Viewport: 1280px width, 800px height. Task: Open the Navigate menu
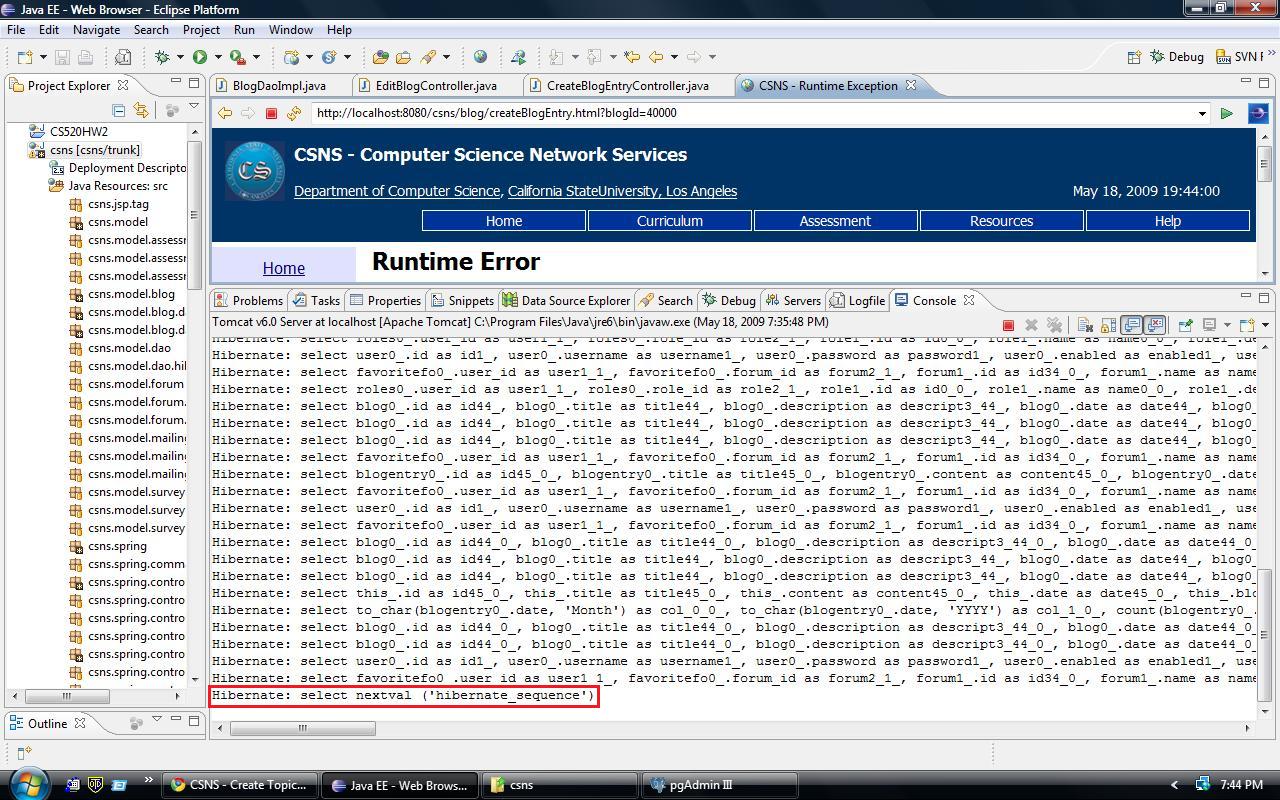pyautogui.click(x=96, y=30)
